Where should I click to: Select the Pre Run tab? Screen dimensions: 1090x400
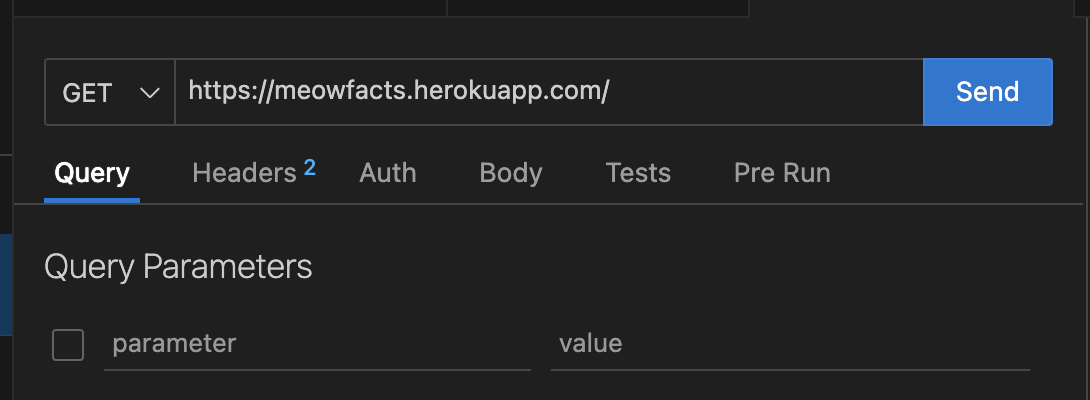pos(782,173)
